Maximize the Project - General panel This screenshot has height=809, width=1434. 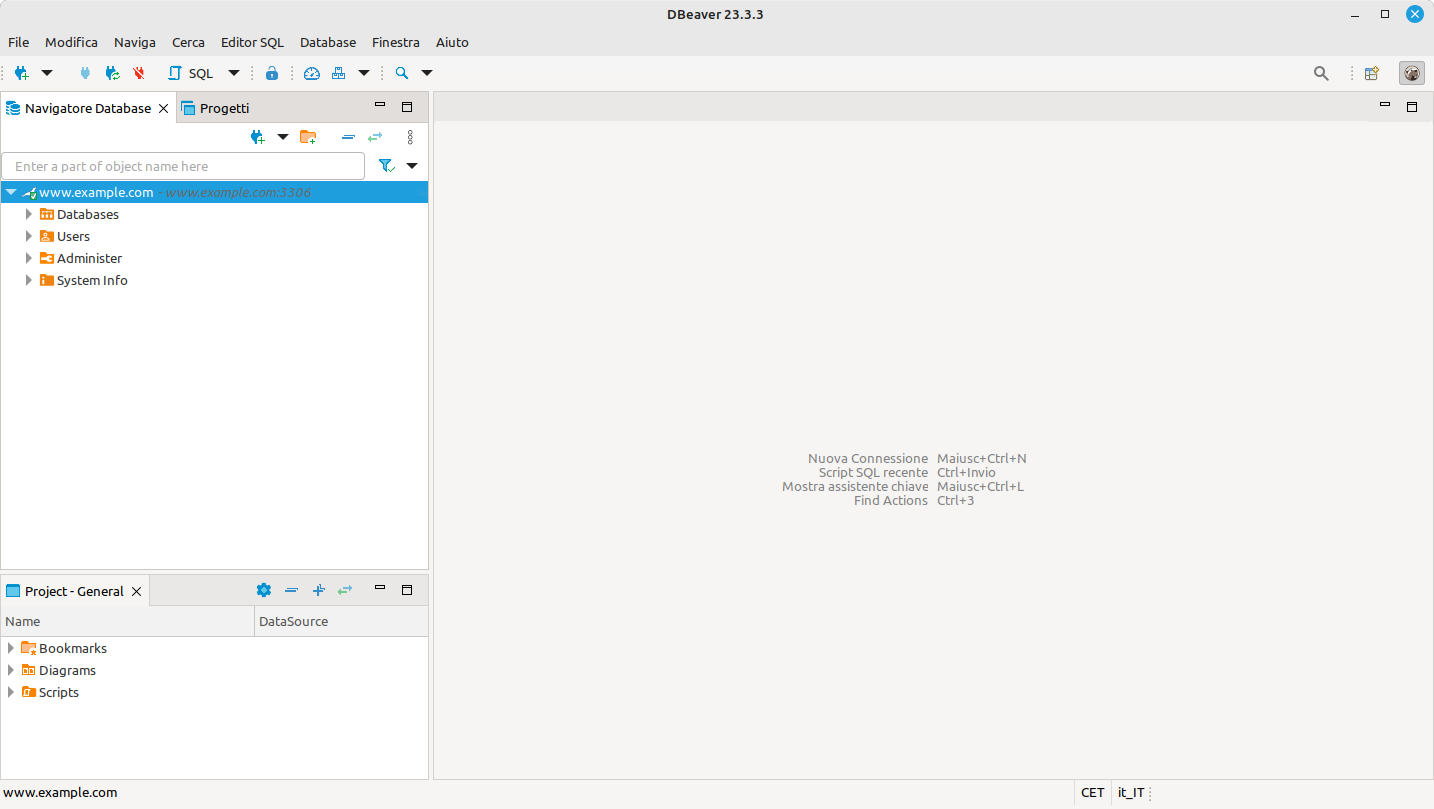(407, 590)
